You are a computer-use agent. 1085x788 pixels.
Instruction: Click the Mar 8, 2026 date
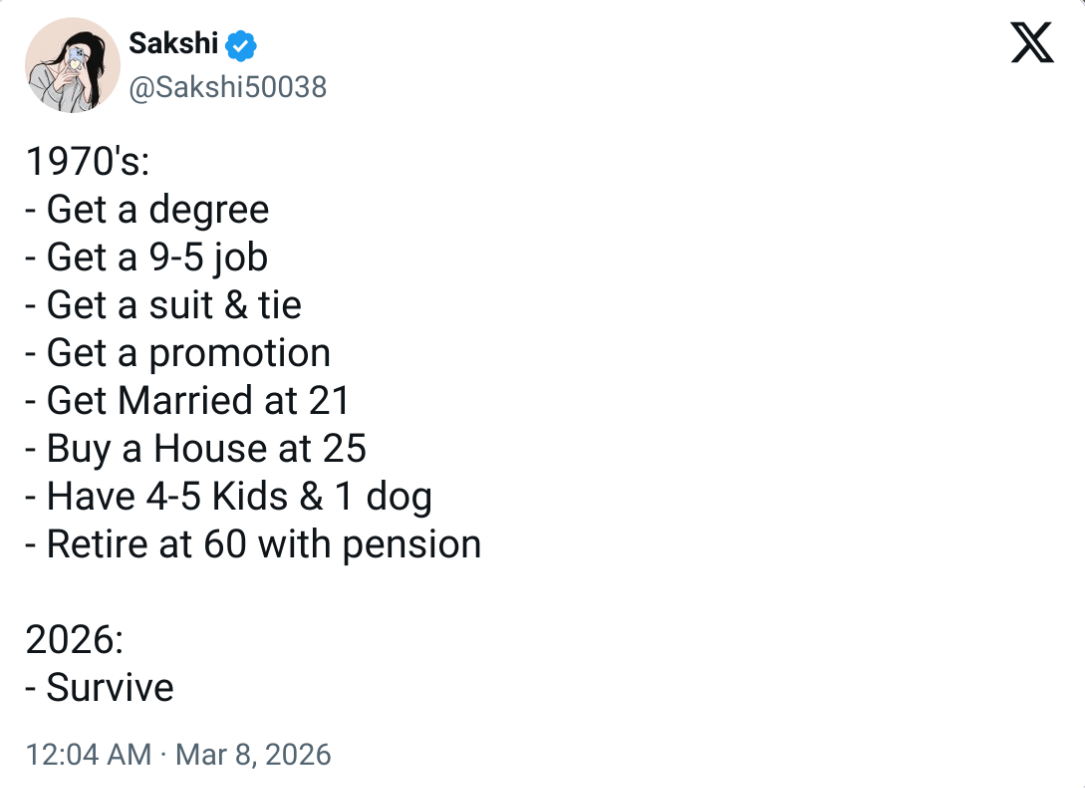tap(253, 754)
